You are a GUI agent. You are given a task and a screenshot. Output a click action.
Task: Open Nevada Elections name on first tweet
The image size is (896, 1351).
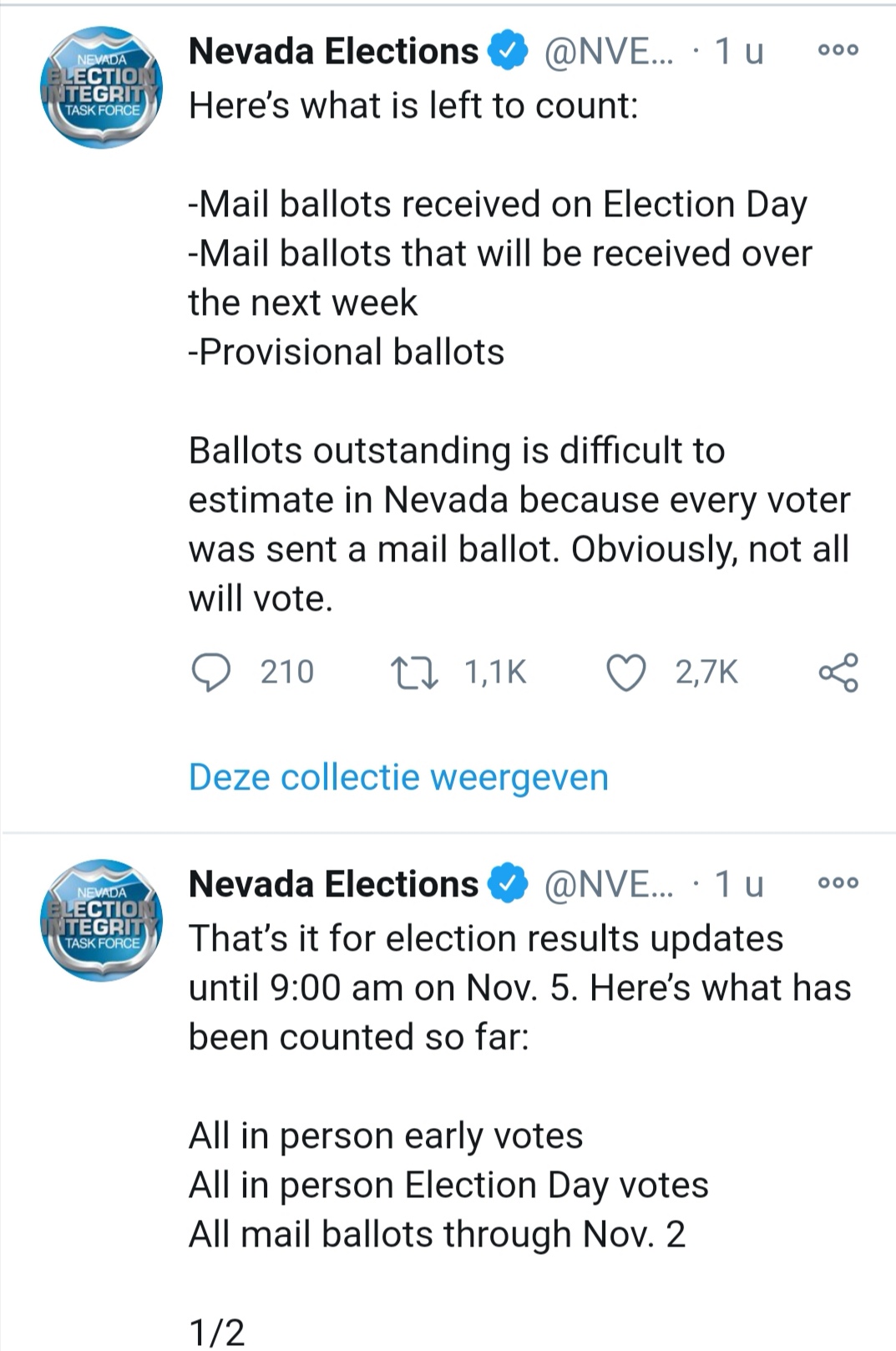tap(333, 52)
